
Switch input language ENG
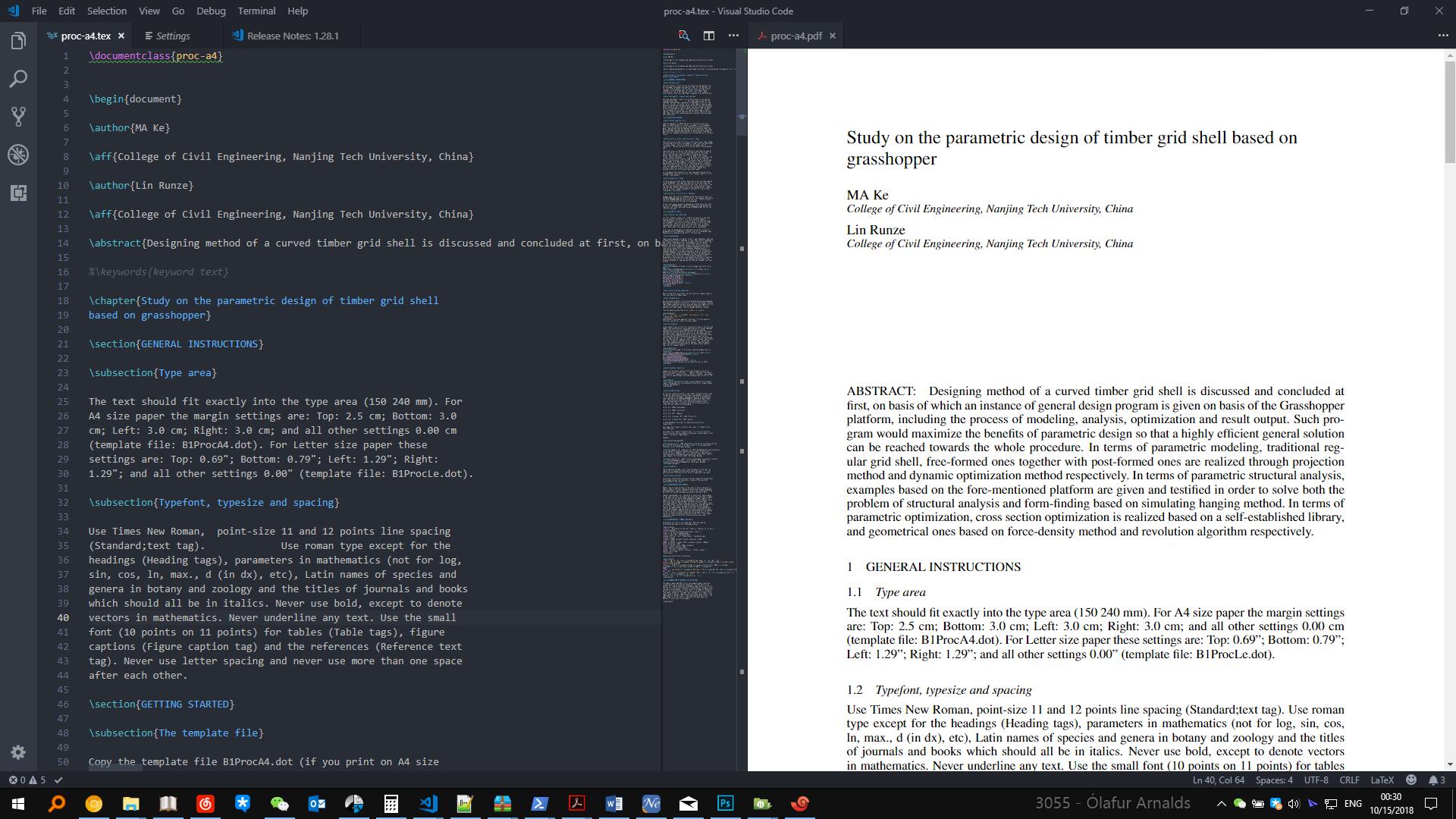point(1353,803)
